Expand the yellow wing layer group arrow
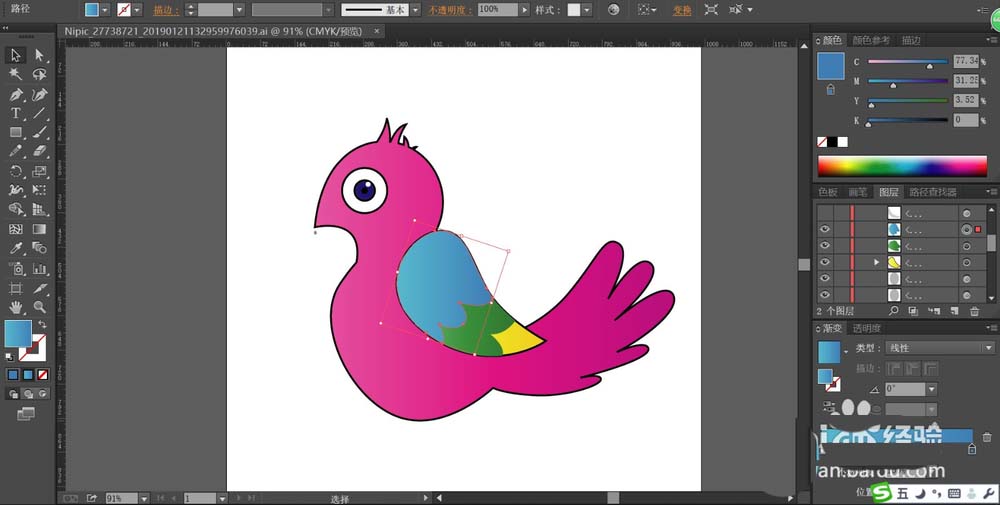Screen dimensions: 1000x505 coord(876,262)
